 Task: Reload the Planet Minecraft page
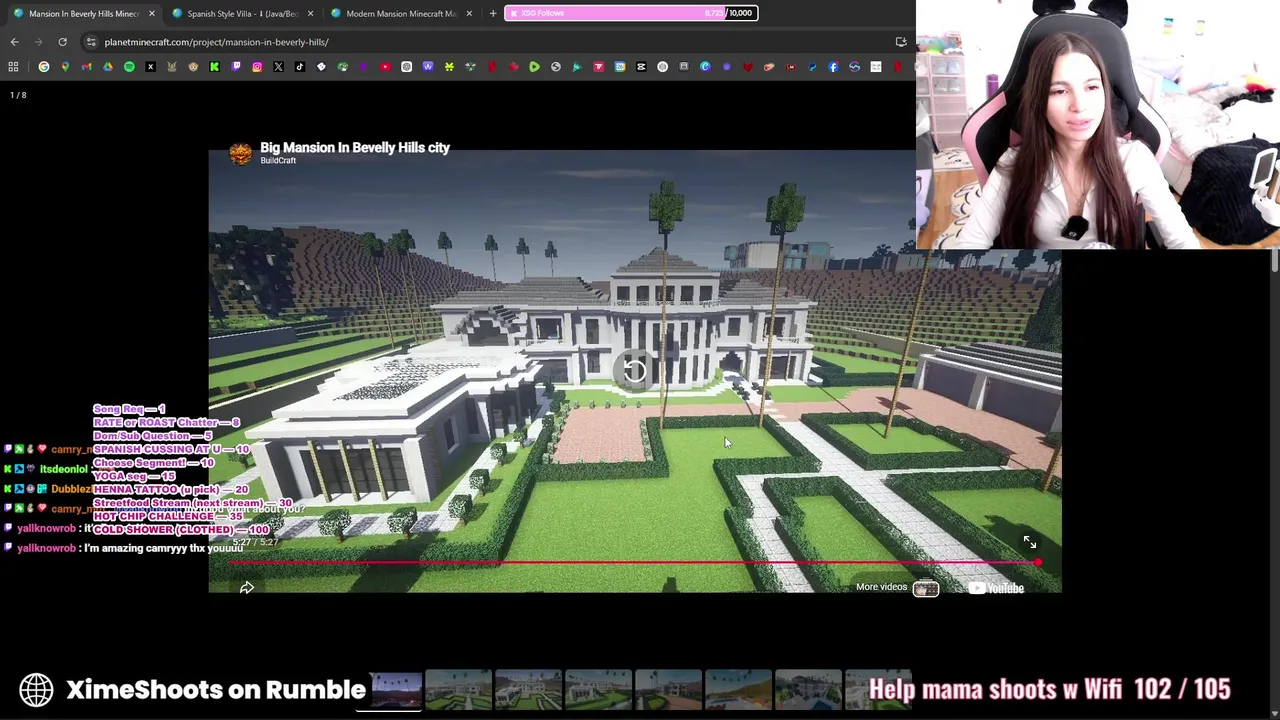pos(62,42)
